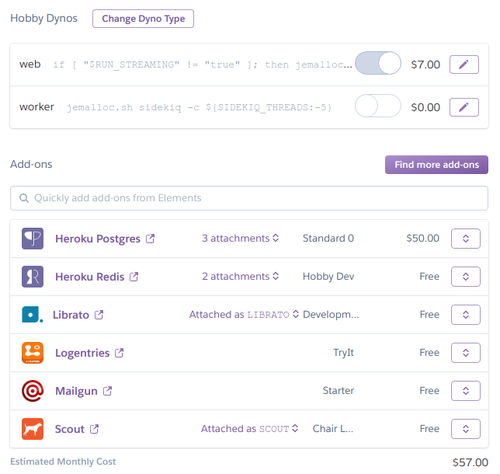Click the edit pencil for web dyno
Image resolution: width=500 pixels, height=474 pixels.
pyautogui.click(x=464, y=64)
